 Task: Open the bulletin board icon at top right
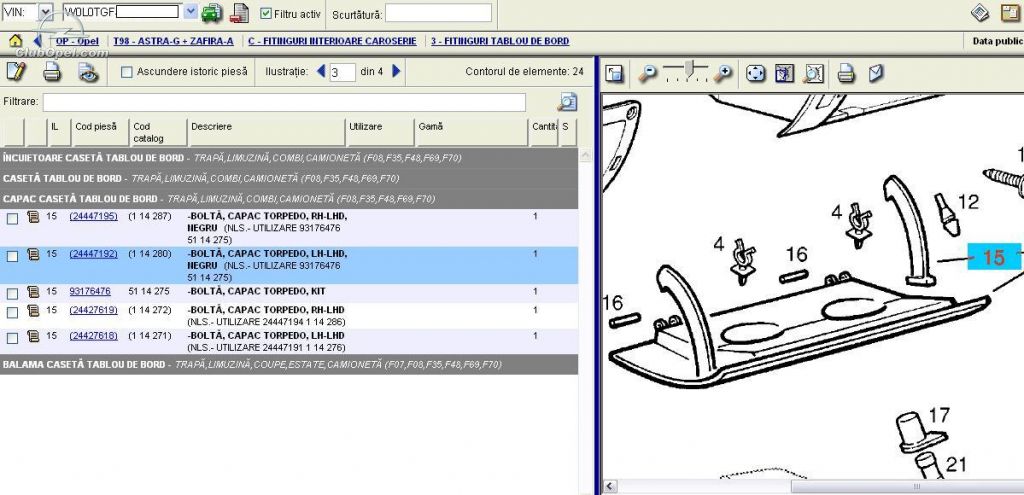click(1010, 13)
